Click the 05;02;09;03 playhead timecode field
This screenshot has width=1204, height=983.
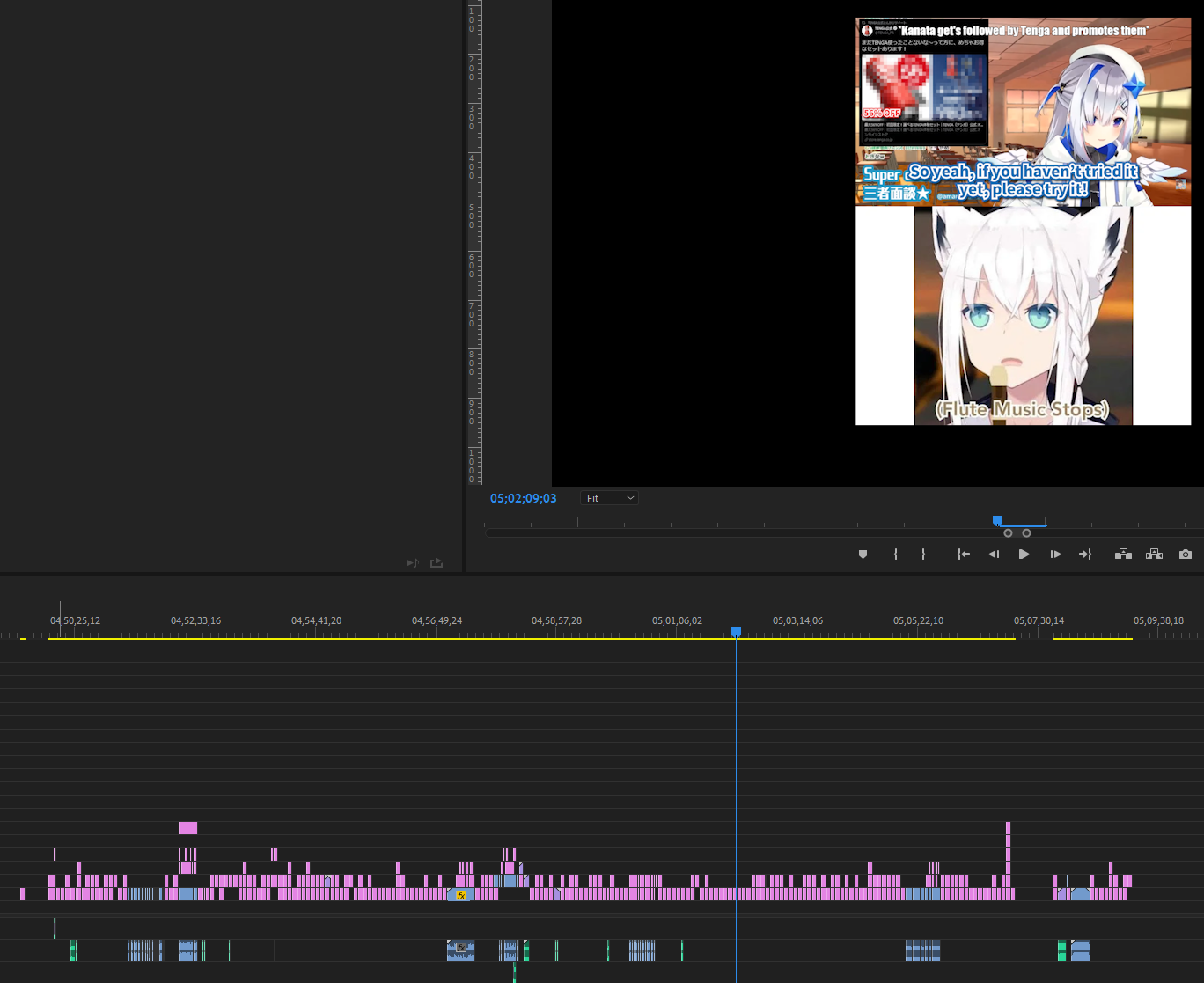(x=524, y=498)
